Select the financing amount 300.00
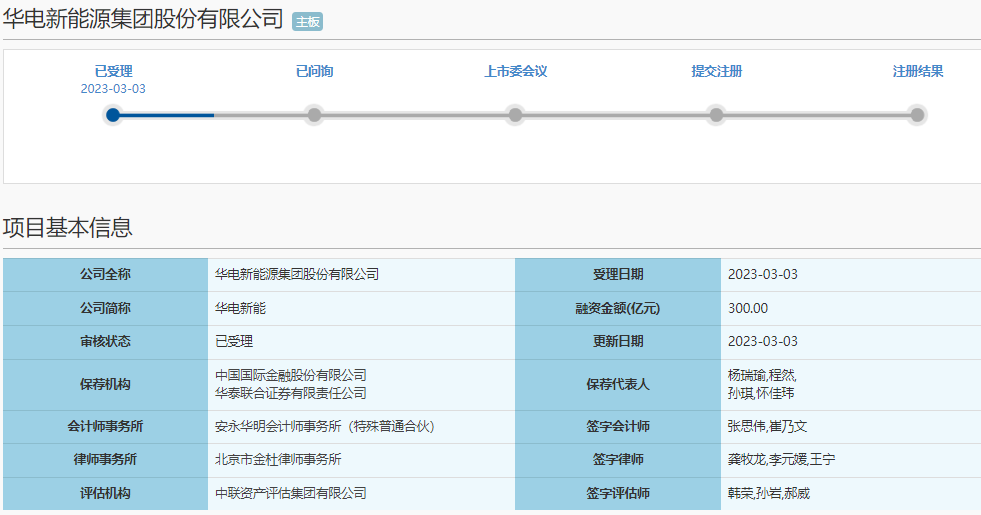 (x=748, y=308)
